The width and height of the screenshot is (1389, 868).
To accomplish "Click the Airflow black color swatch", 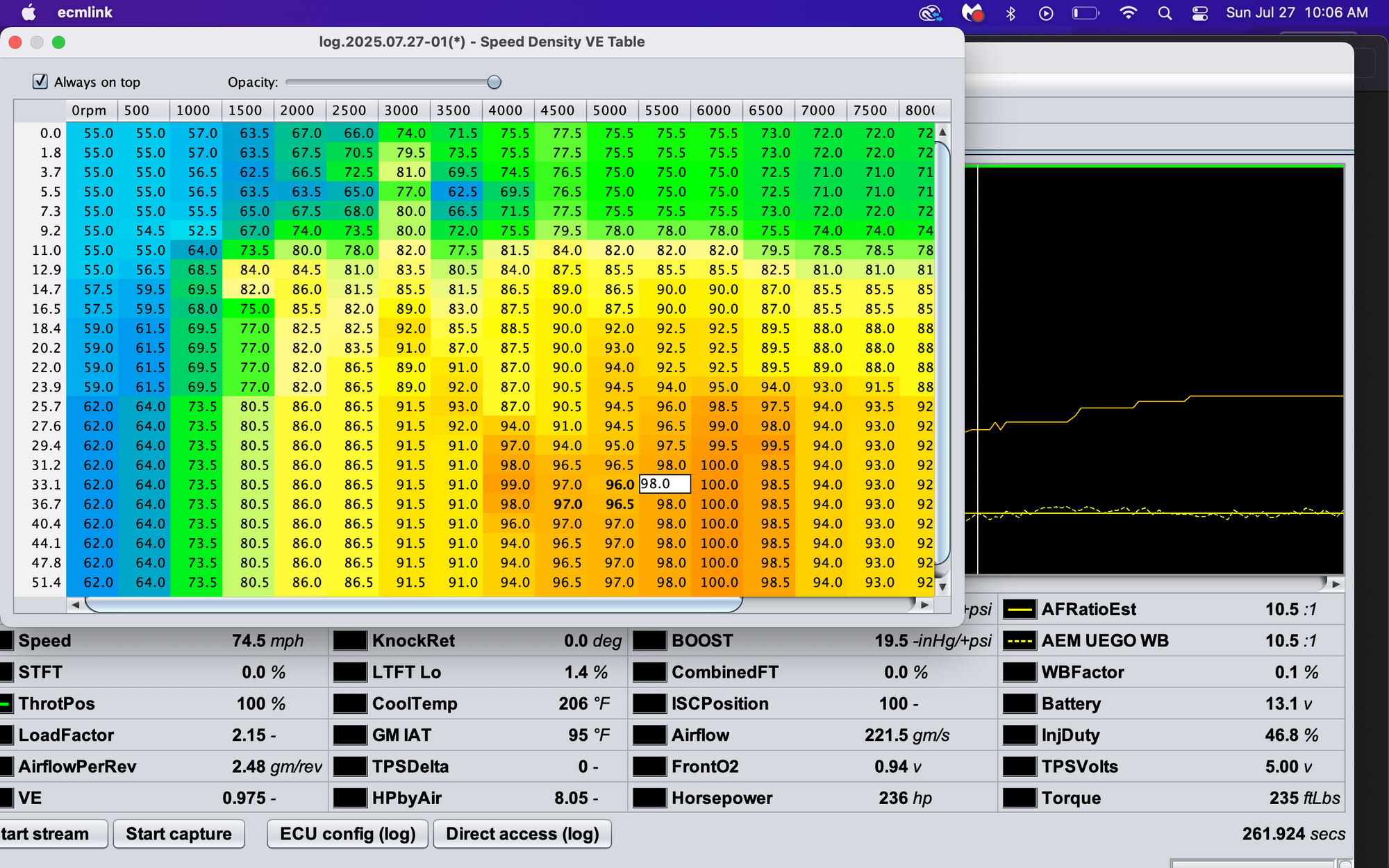I will 649,735.
